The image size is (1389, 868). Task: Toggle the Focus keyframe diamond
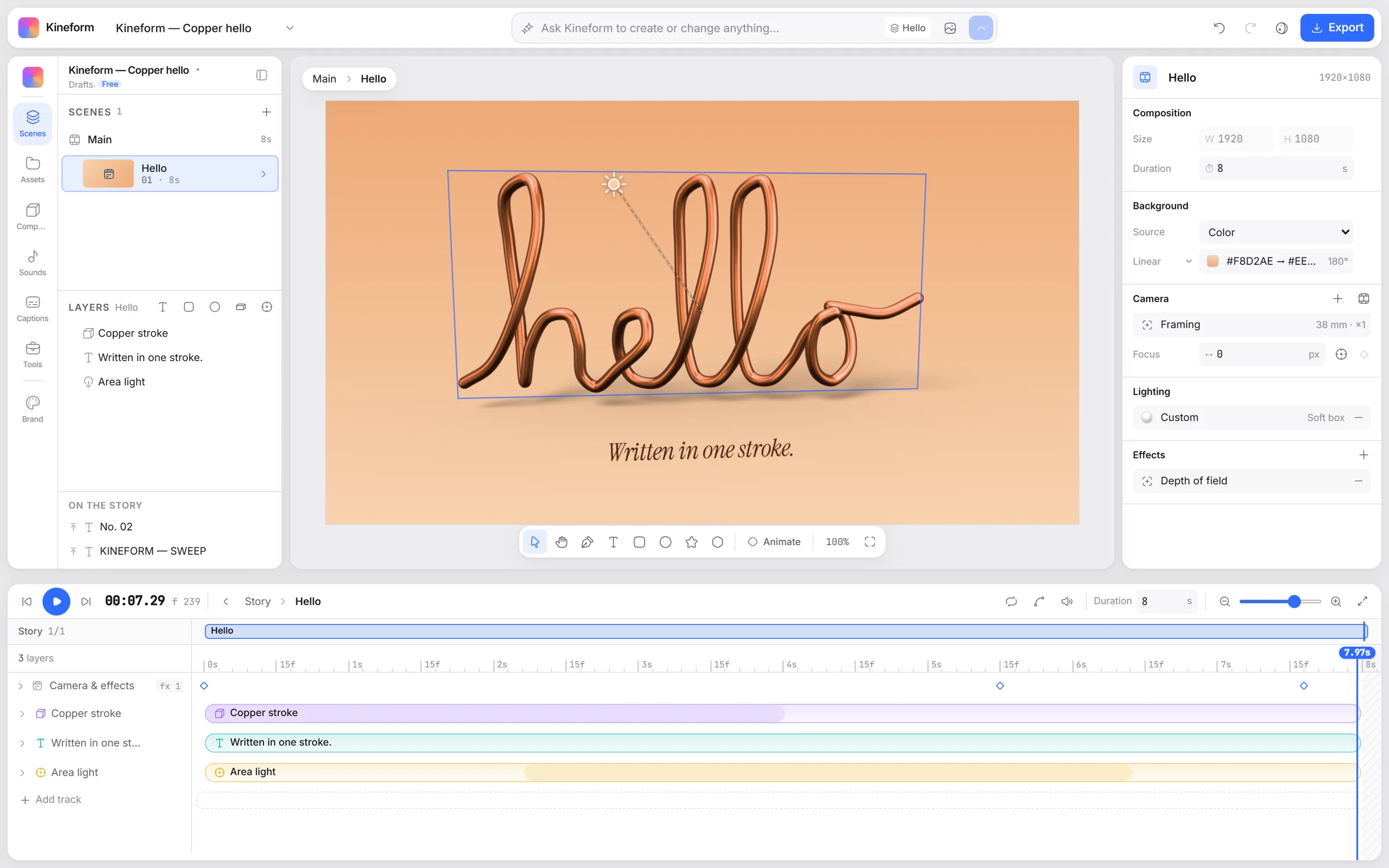(1364, 354)
